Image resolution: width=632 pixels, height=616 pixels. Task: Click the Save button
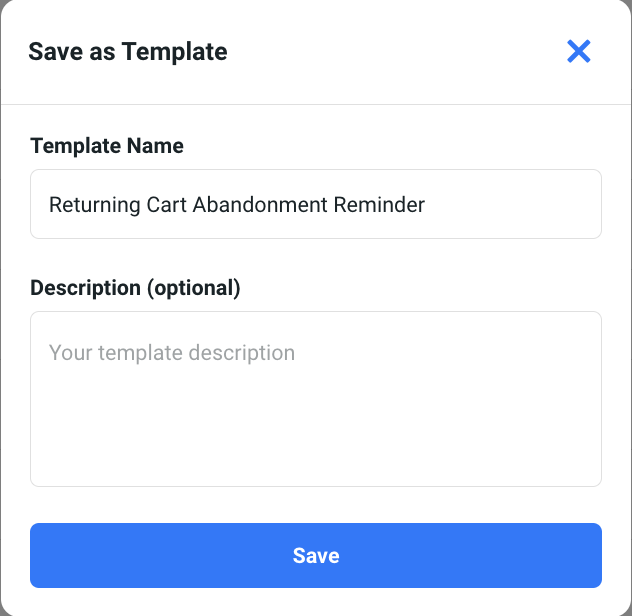tap(316, 555)
